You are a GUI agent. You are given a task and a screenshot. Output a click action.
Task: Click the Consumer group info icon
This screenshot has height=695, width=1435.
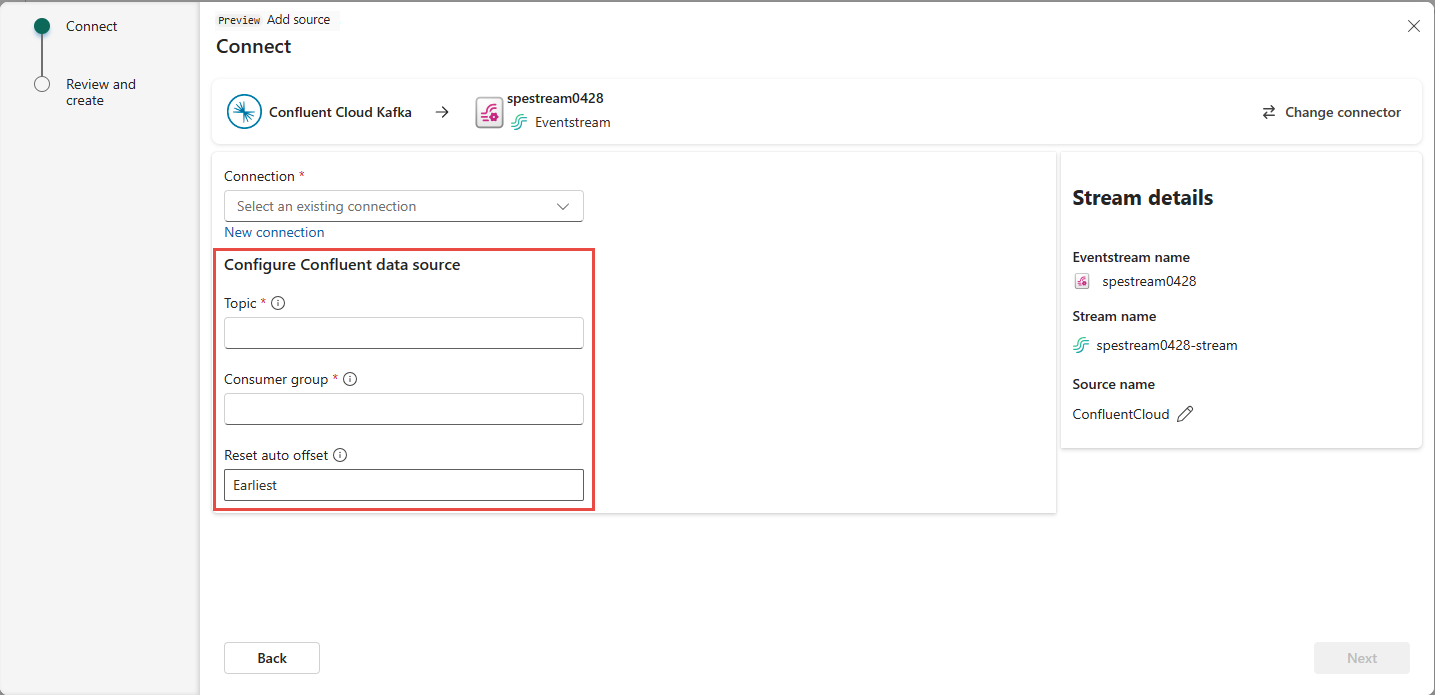coord(349,379)
